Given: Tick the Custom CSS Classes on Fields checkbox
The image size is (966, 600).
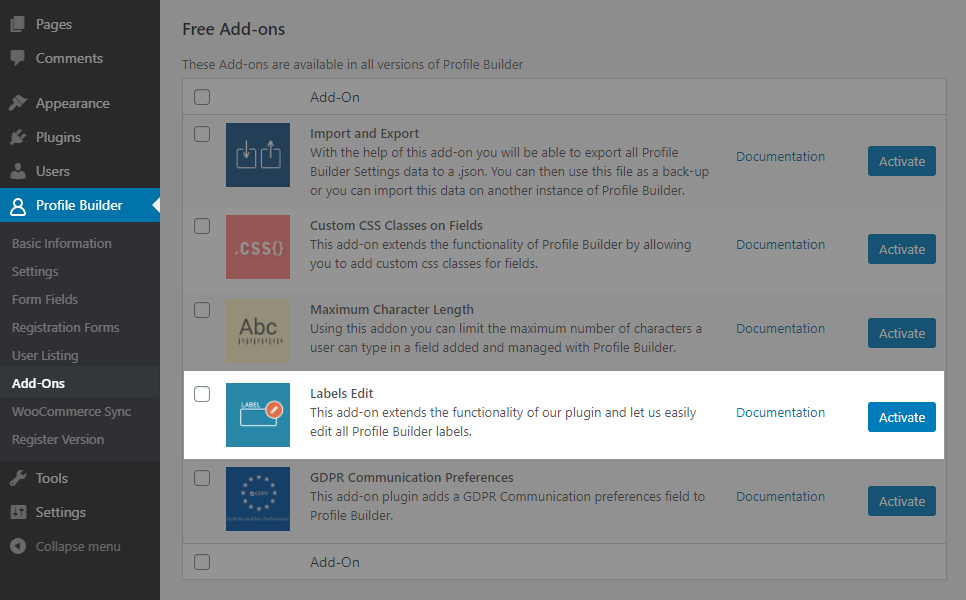Looking at the screenshot, I should pyautogui.click(x=202, y=226).
